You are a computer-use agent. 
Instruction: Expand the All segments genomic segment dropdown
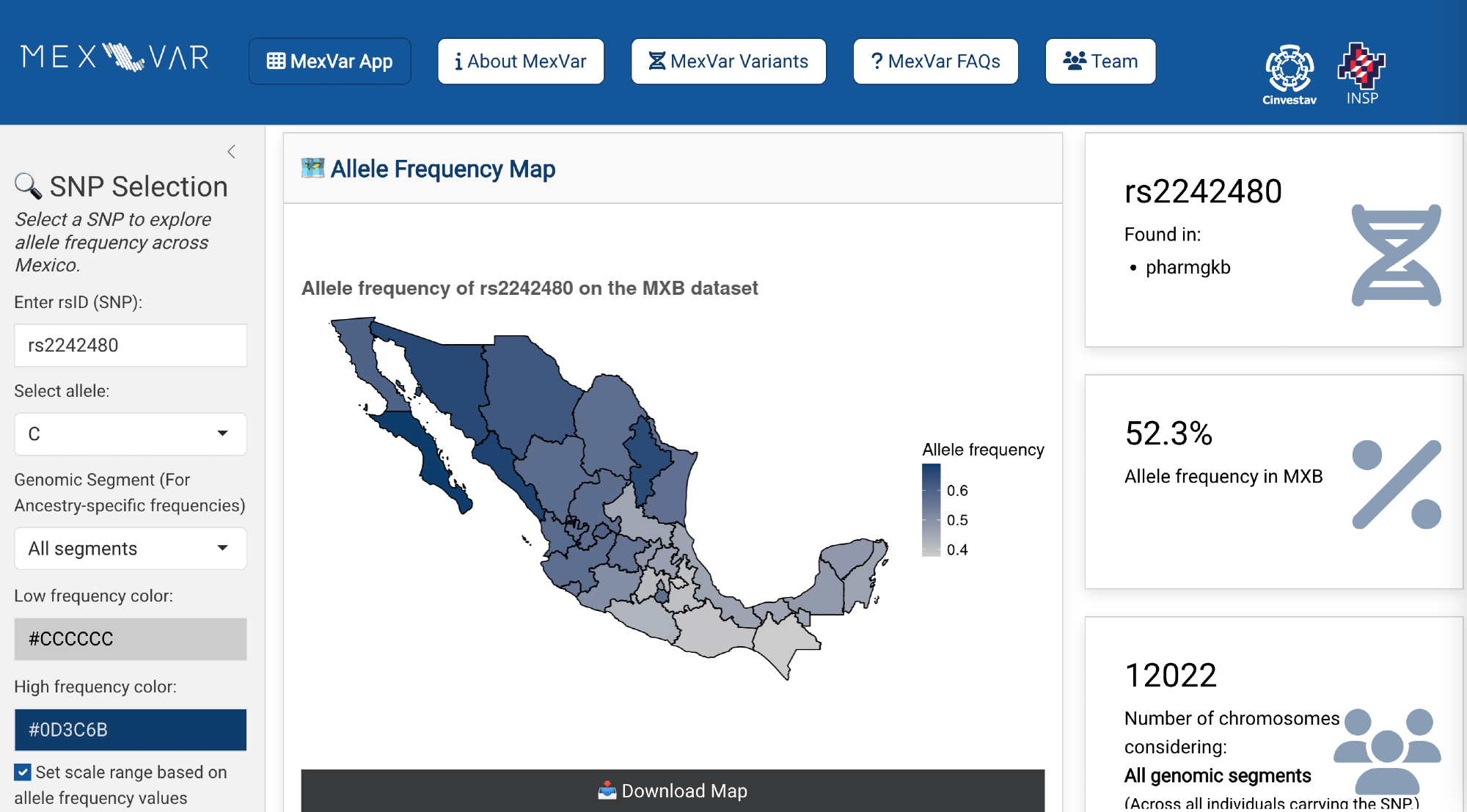click(131, 549)
